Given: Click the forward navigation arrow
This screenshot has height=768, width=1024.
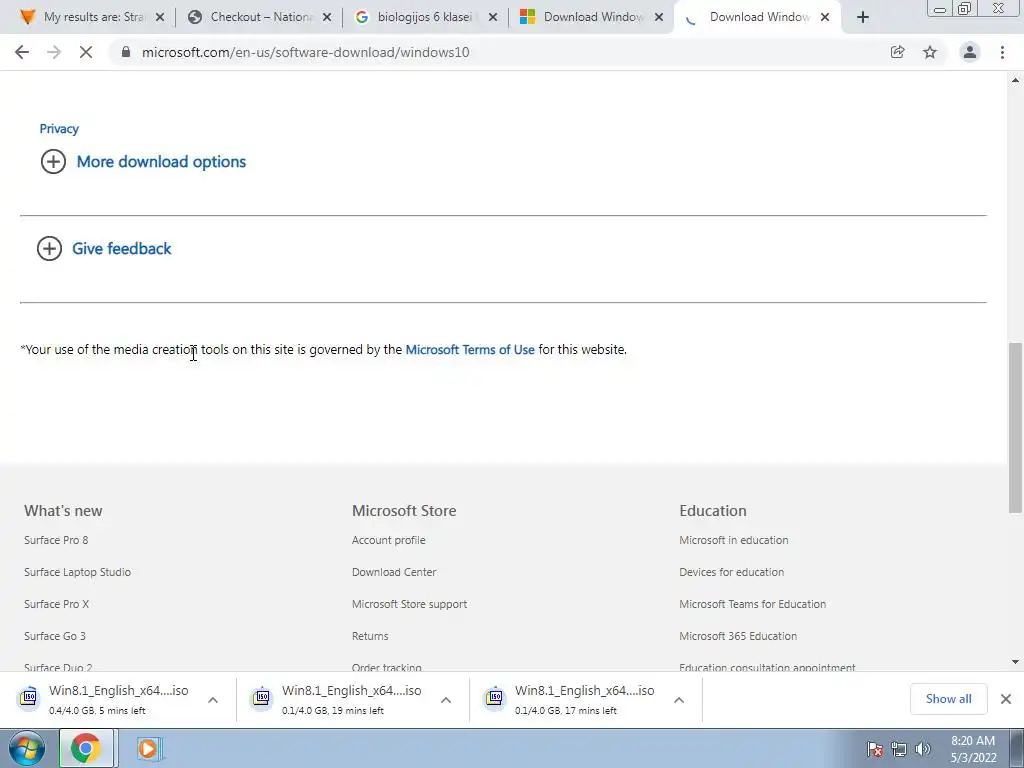Looking at the screenshot, I should (54, 52).
